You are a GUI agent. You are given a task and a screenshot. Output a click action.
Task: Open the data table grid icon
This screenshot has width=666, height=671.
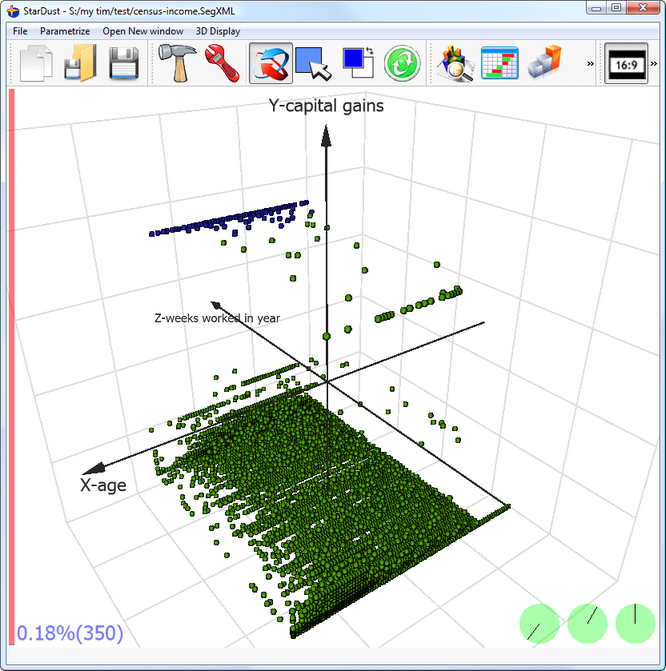click(x=500, y=63)
